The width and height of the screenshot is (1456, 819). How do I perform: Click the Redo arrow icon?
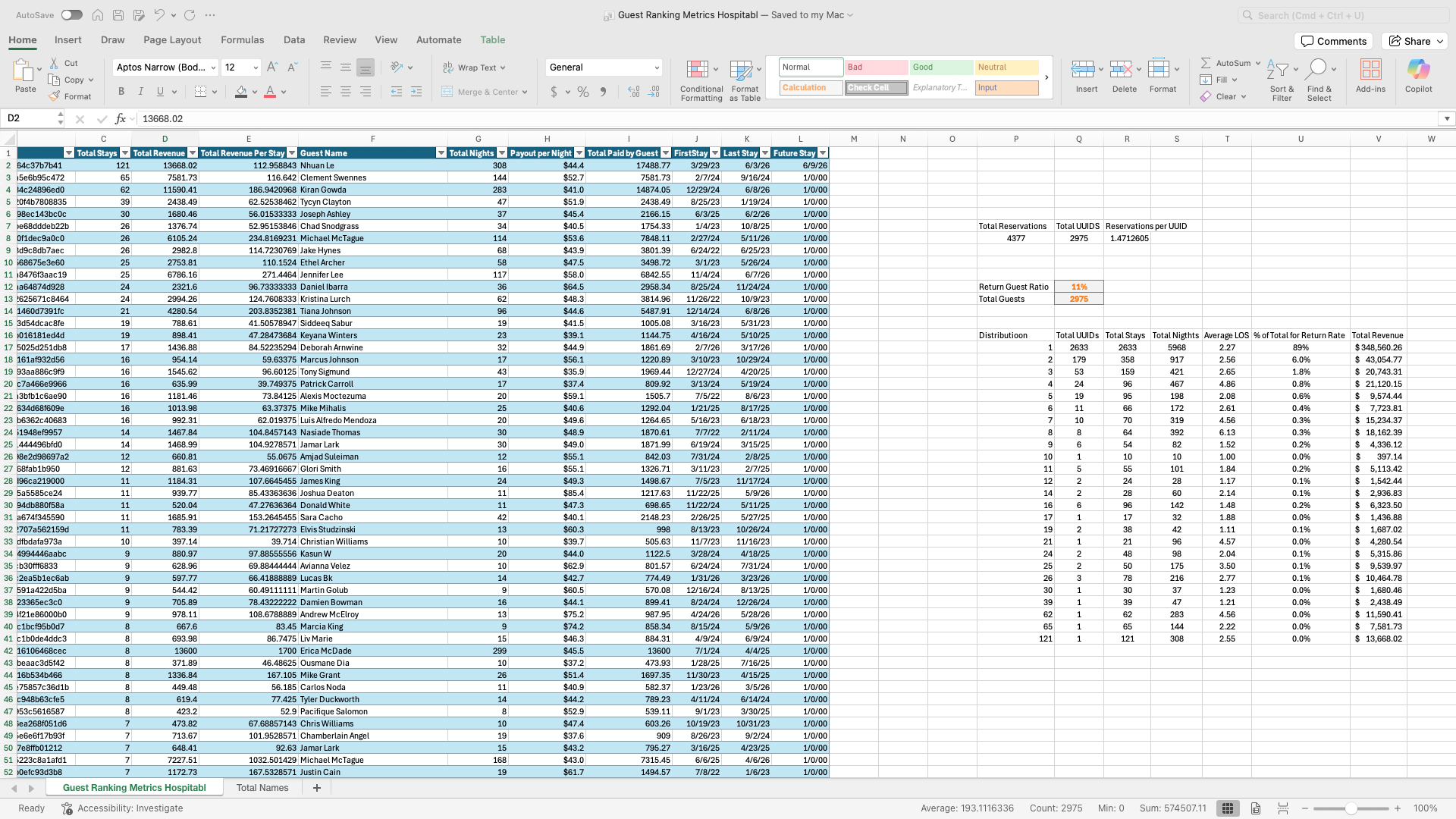190,15
